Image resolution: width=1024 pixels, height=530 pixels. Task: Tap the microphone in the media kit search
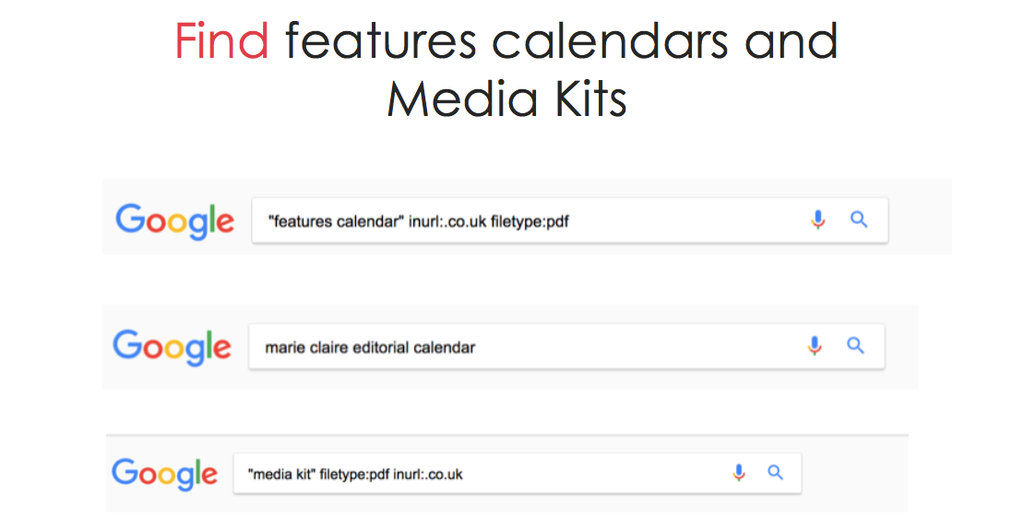[739, 473]
